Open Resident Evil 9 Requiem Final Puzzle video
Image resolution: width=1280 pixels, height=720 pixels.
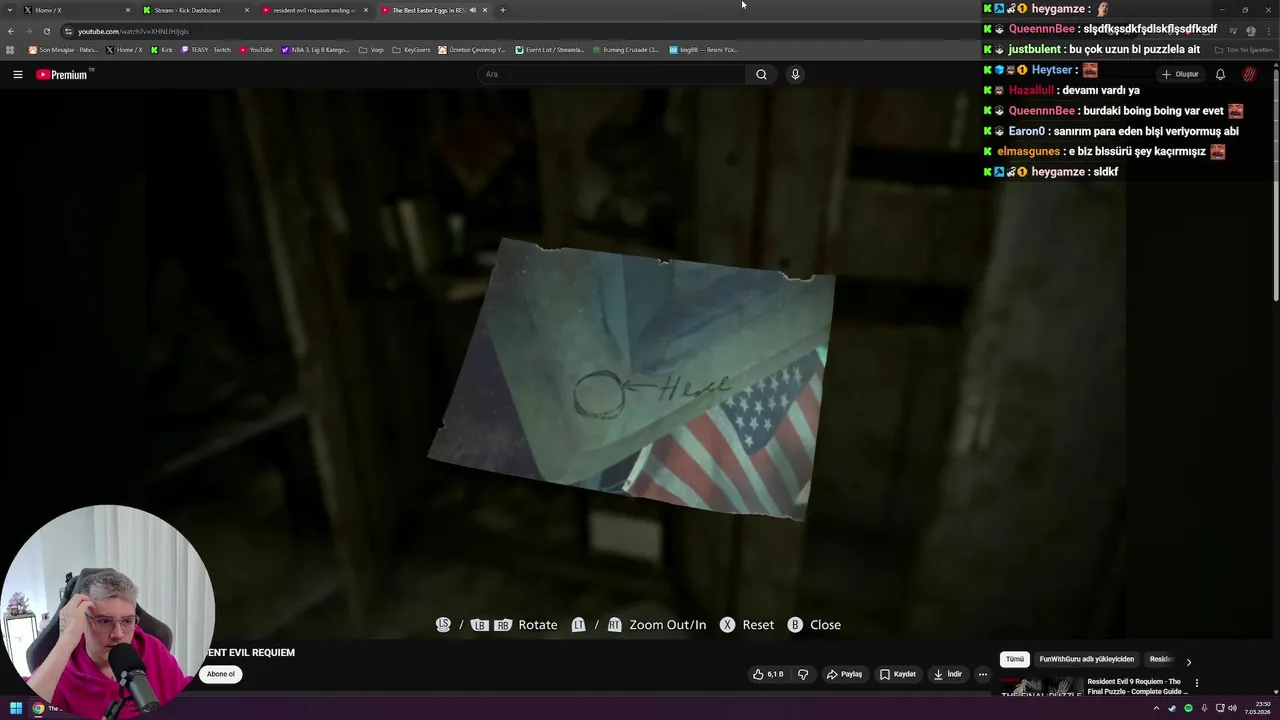(x=1137, y=686)
